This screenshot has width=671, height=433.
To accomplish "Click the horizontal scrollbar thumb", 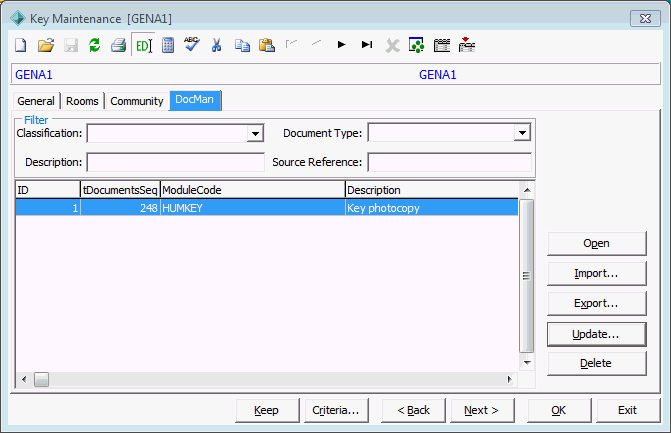I will [42, 379].
